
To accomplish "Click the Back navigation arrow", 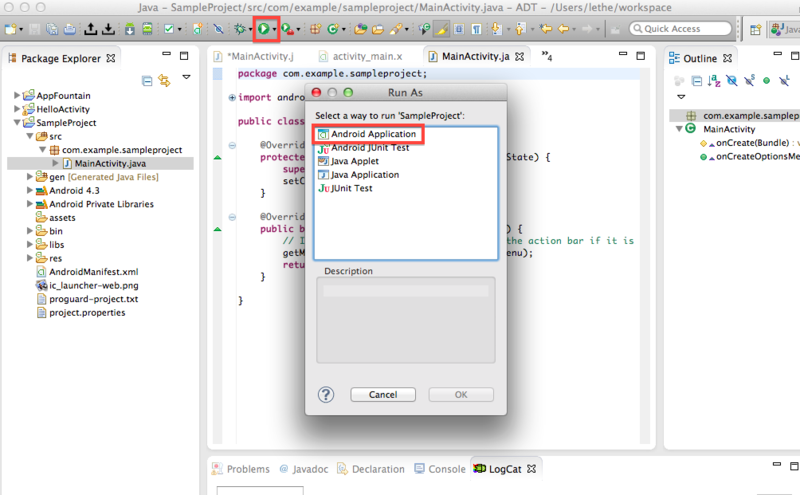I will 563,29.
